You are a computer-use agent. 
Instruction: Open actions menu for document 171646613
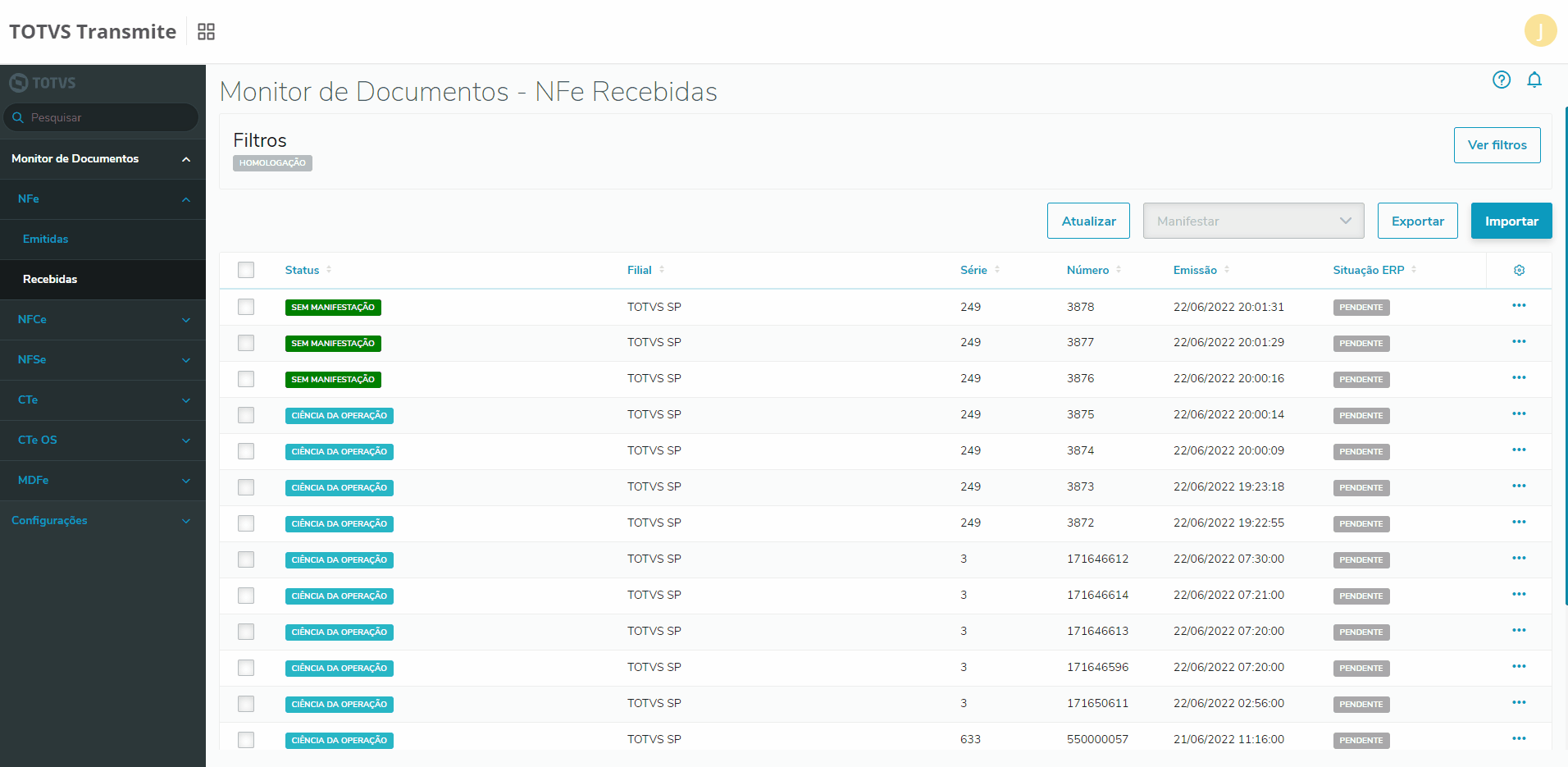click(x=1519, y=630)
